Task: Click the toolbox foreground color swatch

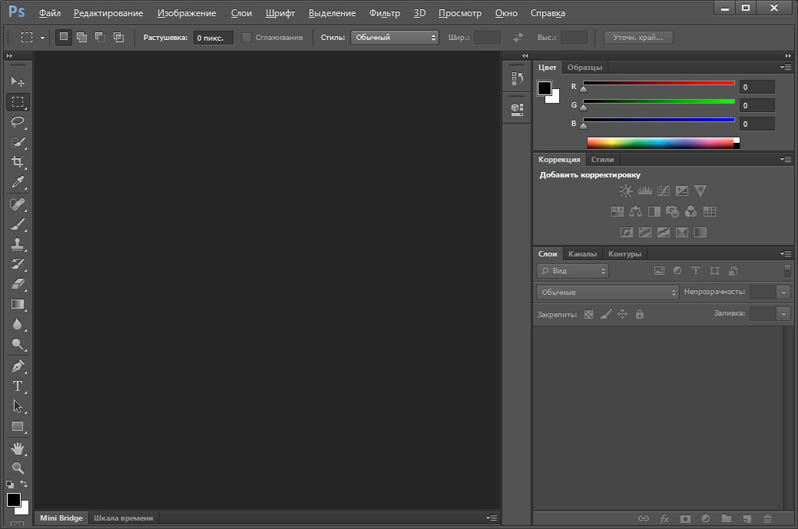Action: coord(14,500)
